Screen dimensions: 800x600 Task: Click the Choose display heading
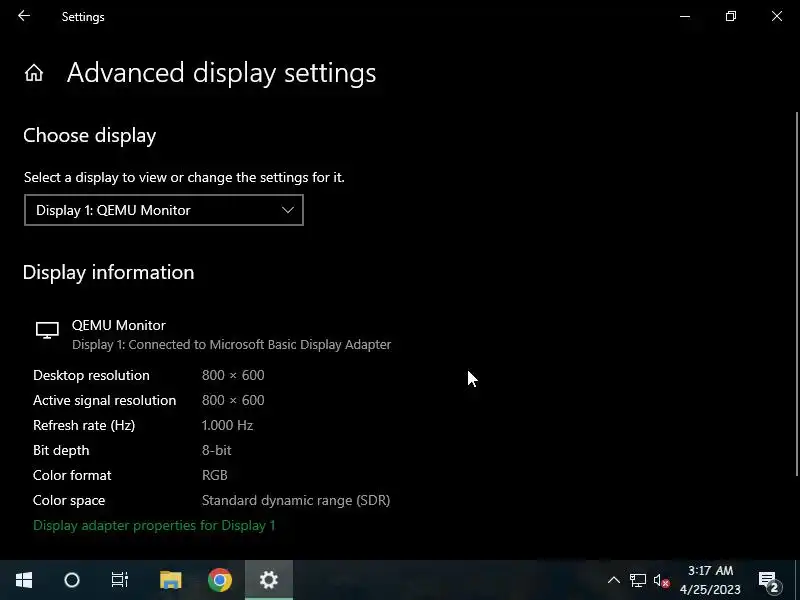(x=90, y=136)
